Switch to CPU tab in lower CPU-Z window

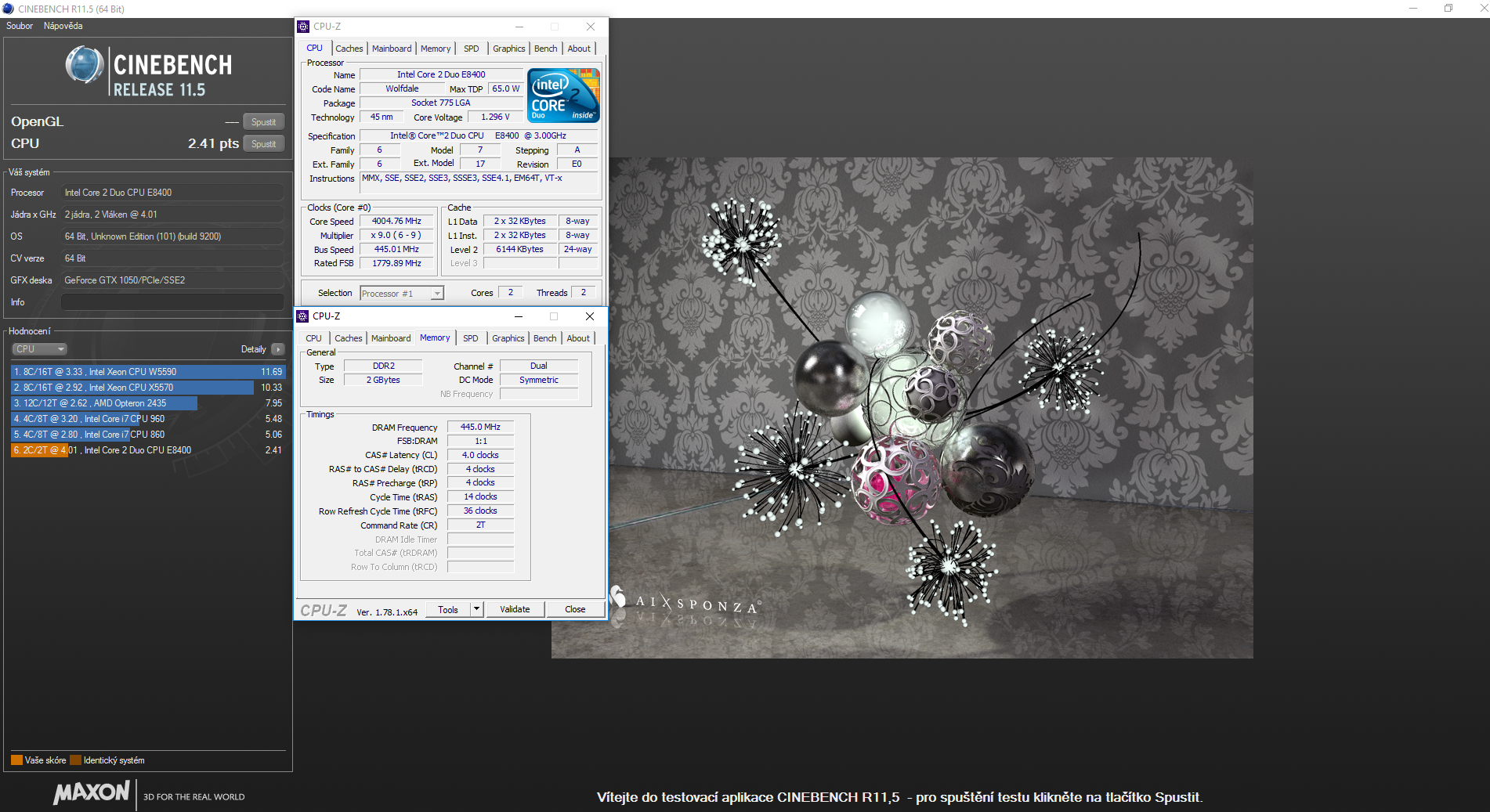[x=313, y=338]
